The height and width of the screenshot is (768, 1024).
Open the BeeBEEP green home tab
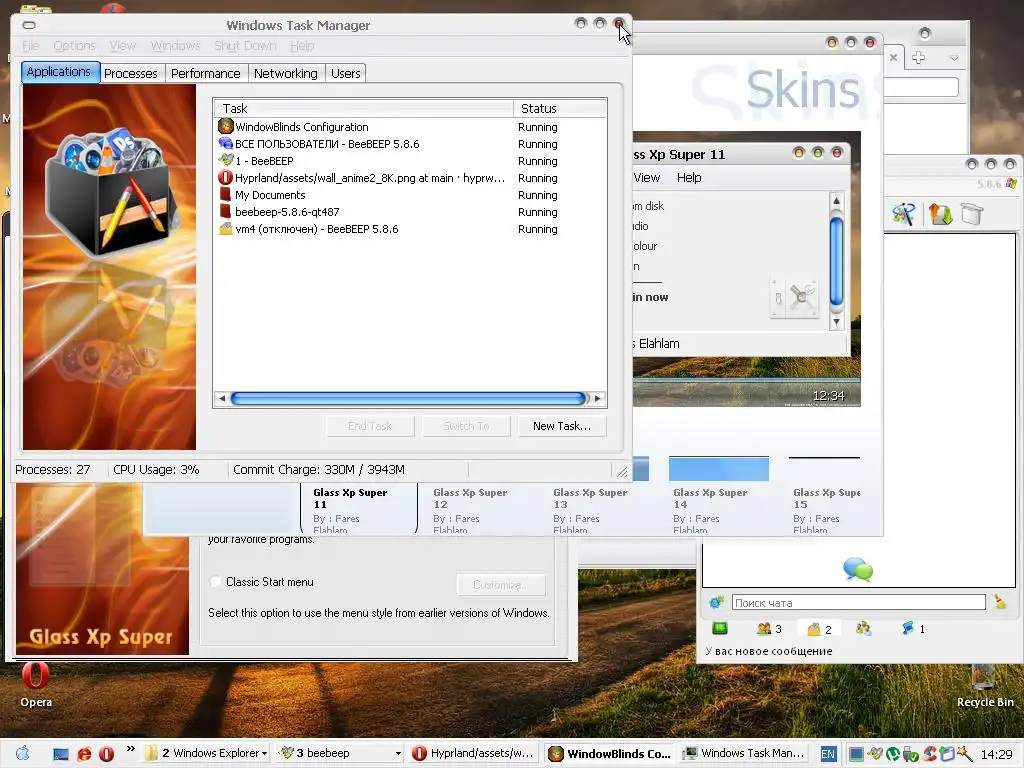coord(720,628)
